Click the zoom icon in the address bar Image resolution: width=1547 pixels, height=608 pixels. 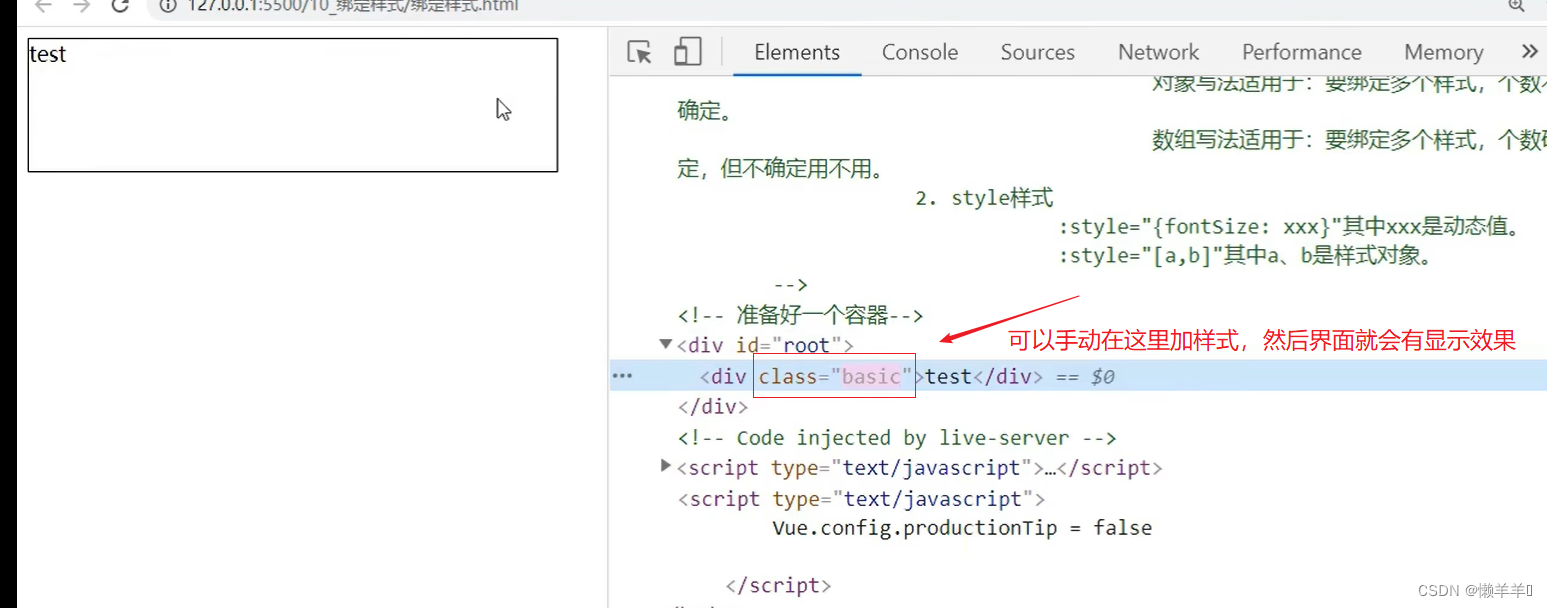(x=1516, y=7)
